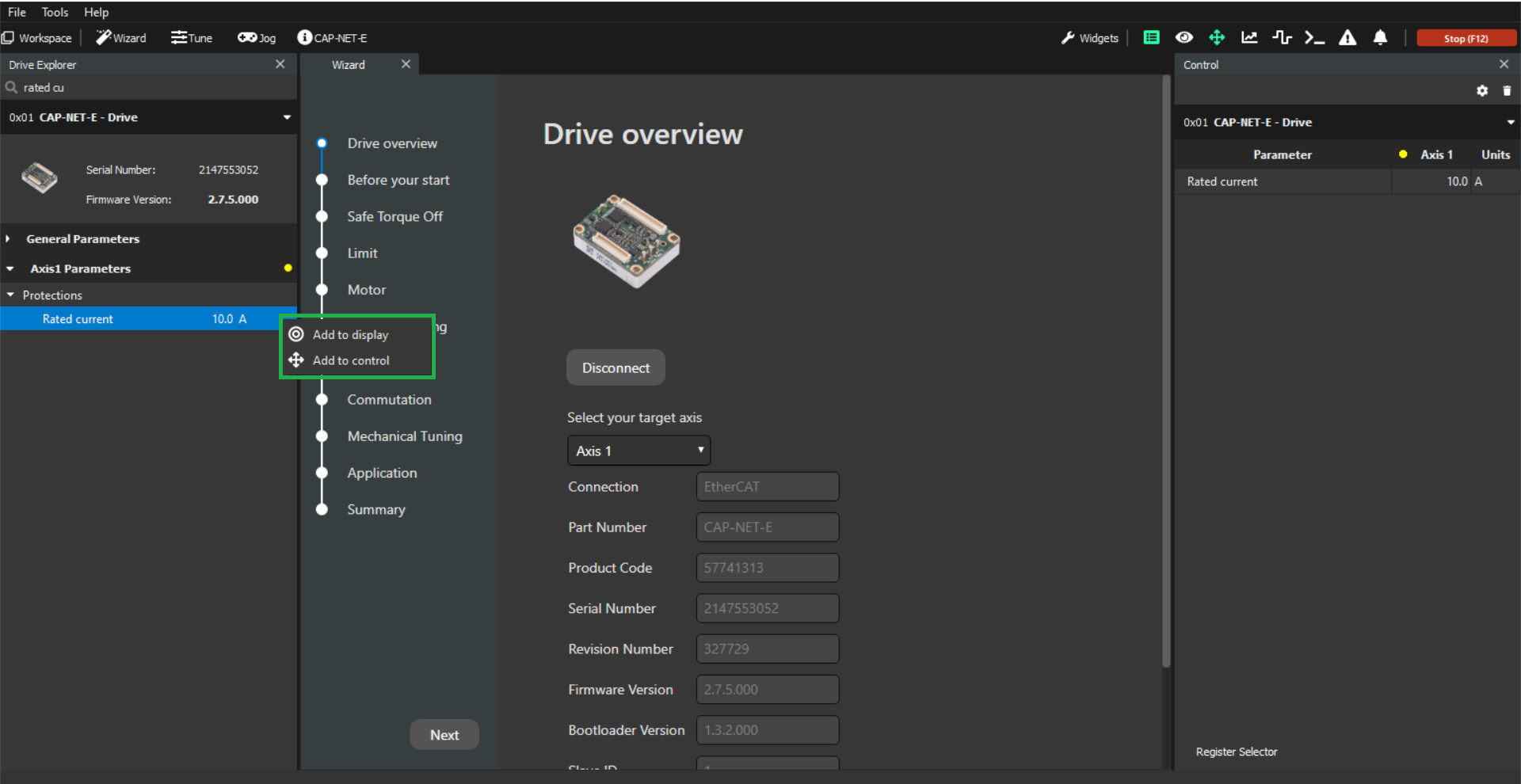Click the Drive Explorer search field
This screenshot has height=784, width=1521.
[x=151, y=88]
